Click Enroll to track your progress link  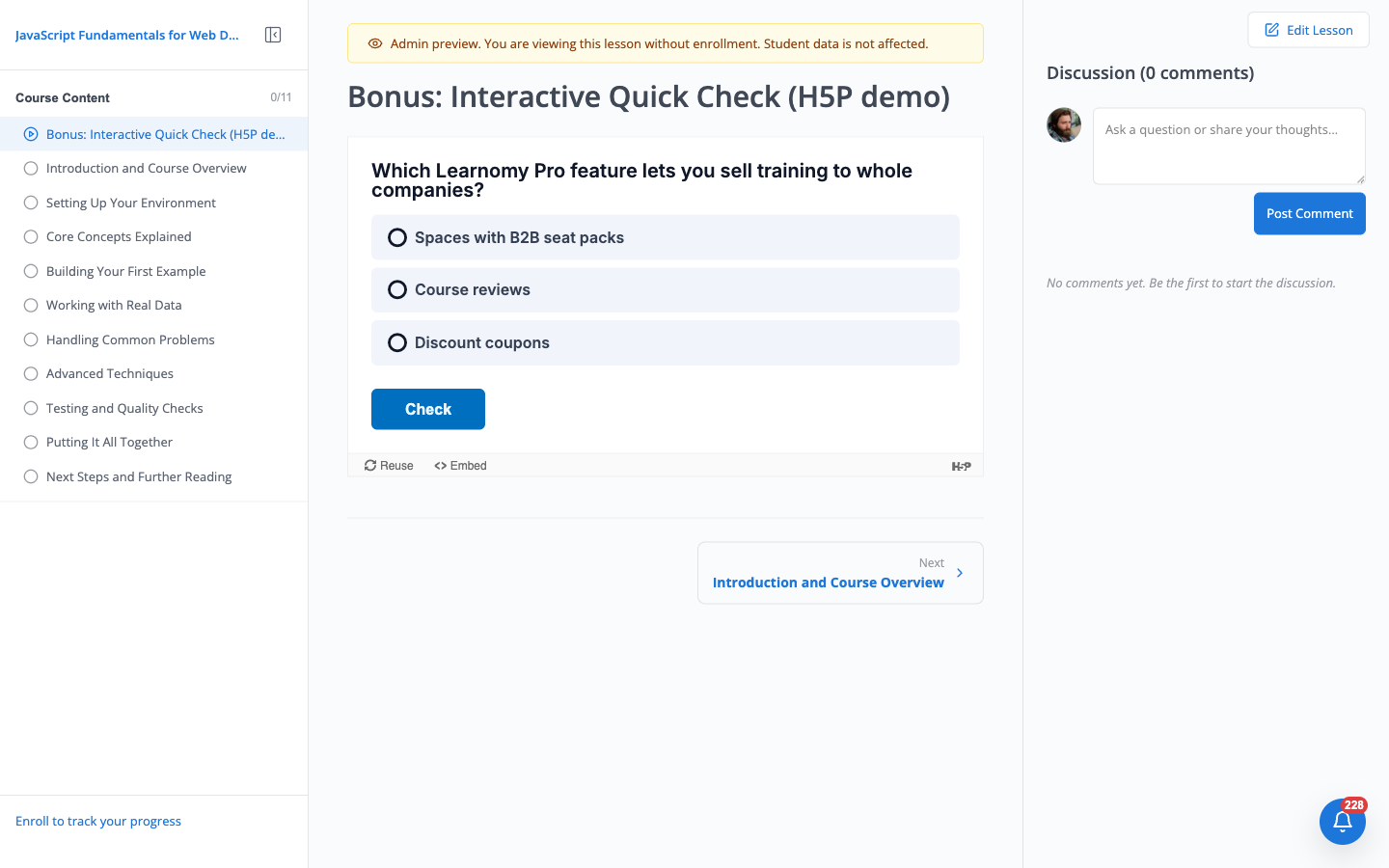[x=98, y=822]
